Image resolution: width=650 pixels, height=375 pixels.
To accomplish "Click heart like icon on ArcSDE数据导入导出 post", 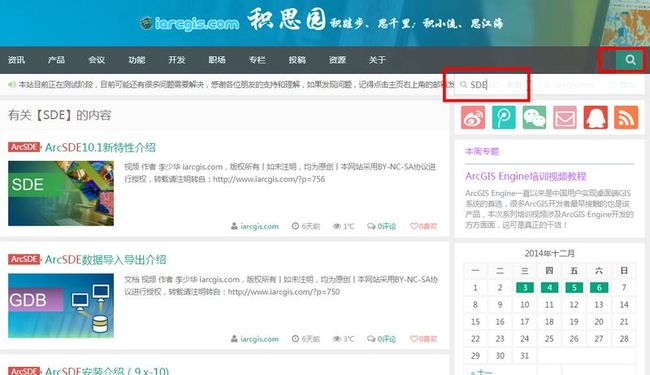I will point(414,339).
